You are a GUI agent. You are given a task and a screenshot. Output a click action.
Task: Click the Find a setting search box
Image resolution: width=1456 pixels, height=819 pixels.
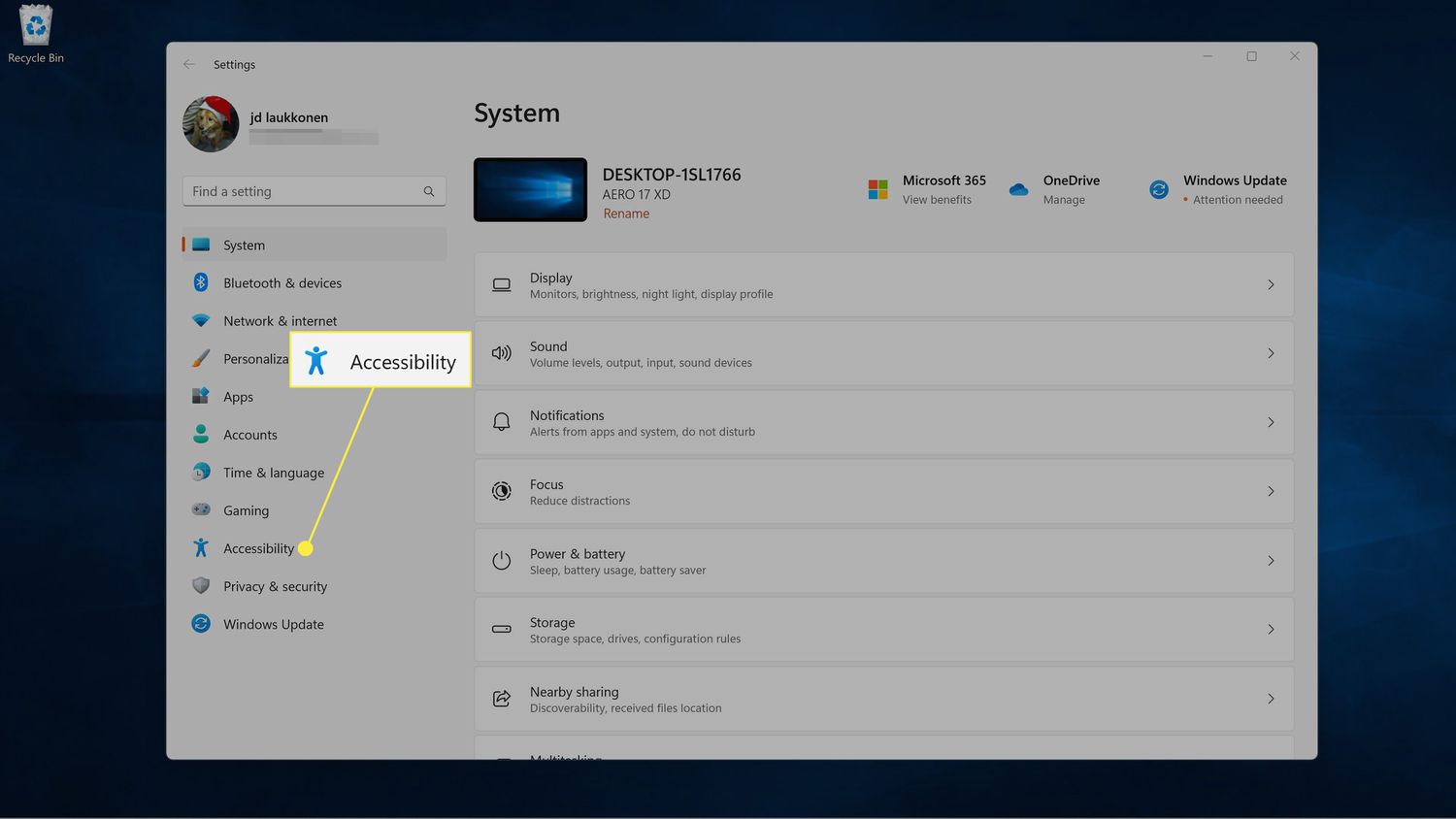[x=314, y=191]
